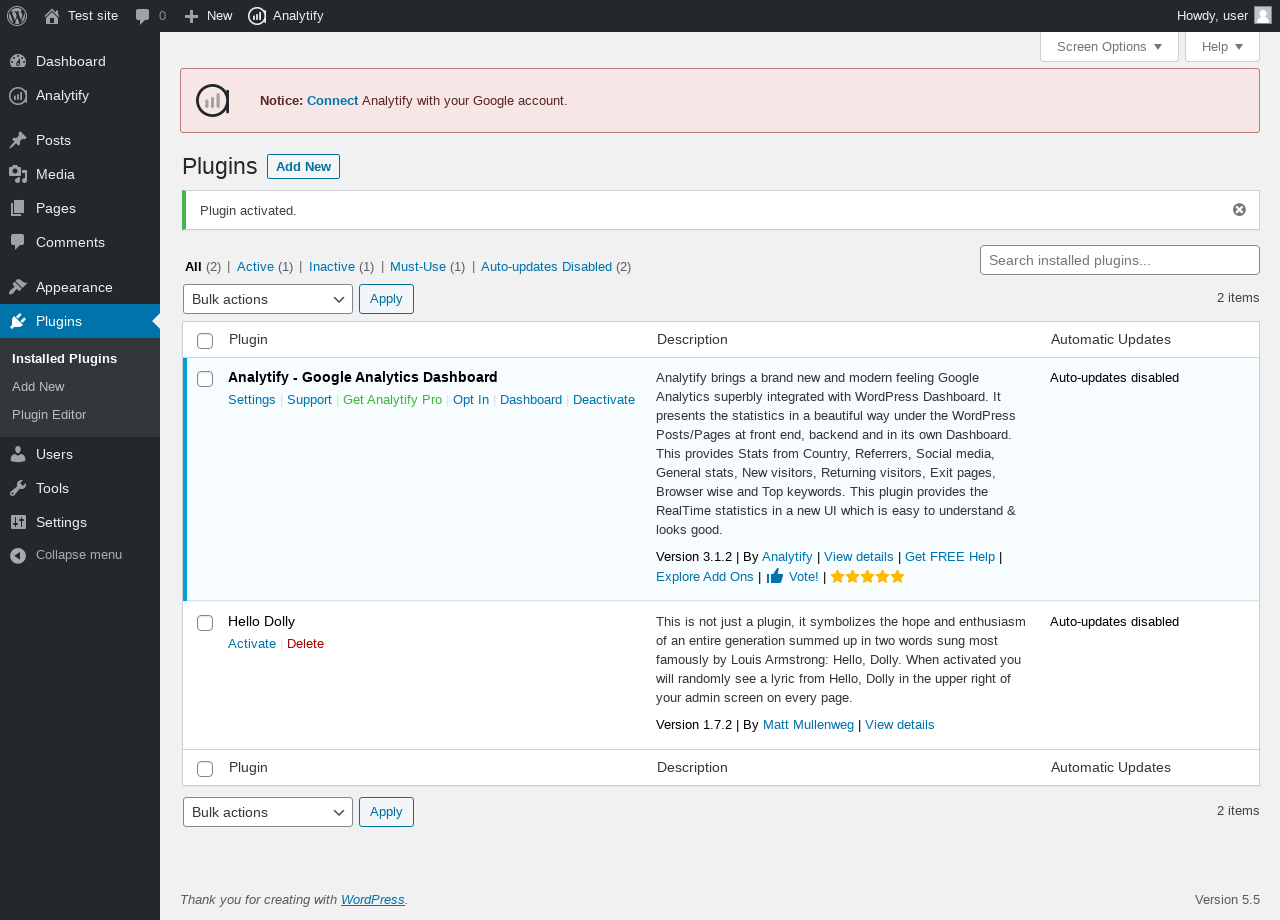Click the Search installed plugins field
This screenshot has height=920, width=1280.
point(1120,260)
